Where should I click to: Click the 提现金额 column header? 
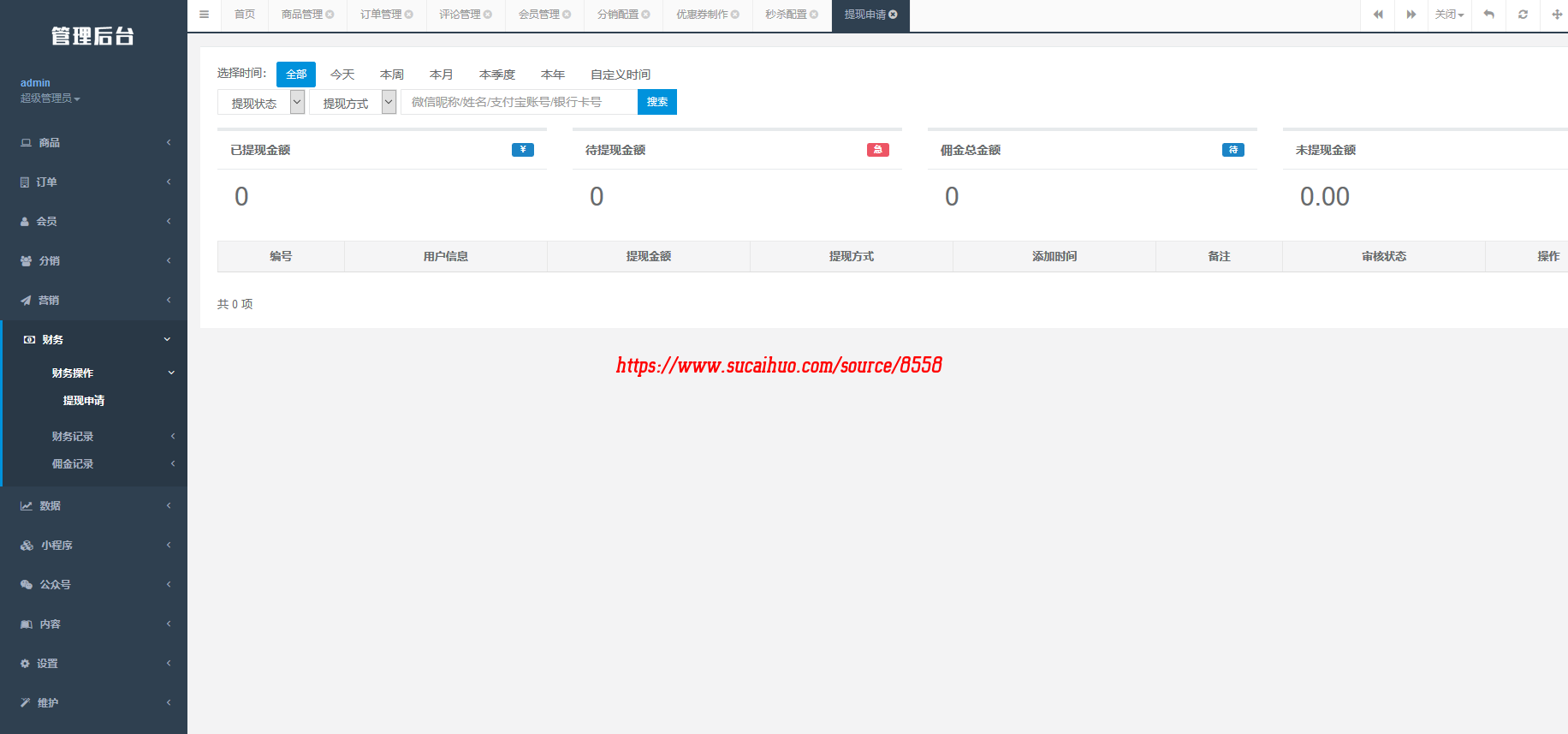649,256
